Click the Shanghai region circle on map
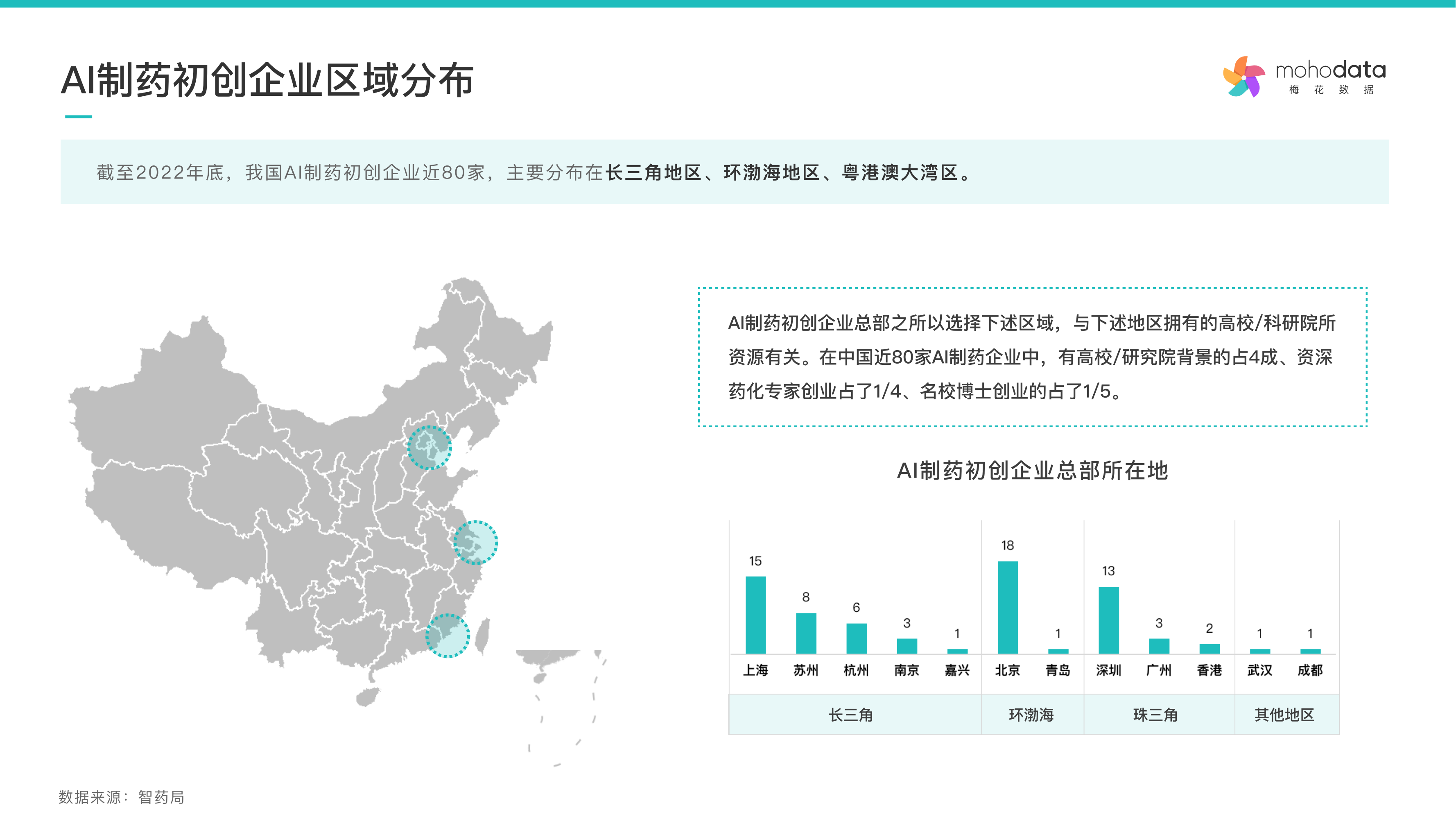The image size is (1456, 819). coord(475,543)
